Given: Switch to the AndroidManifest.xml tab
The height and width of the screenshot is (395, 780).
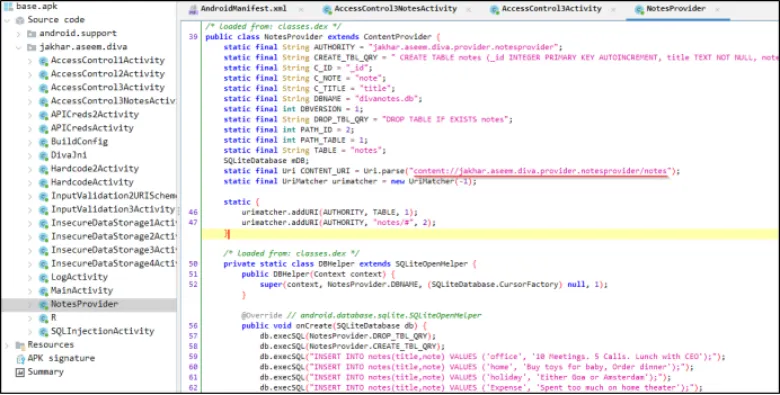Looking at the screenshot, I should click(x=244, y=9).
